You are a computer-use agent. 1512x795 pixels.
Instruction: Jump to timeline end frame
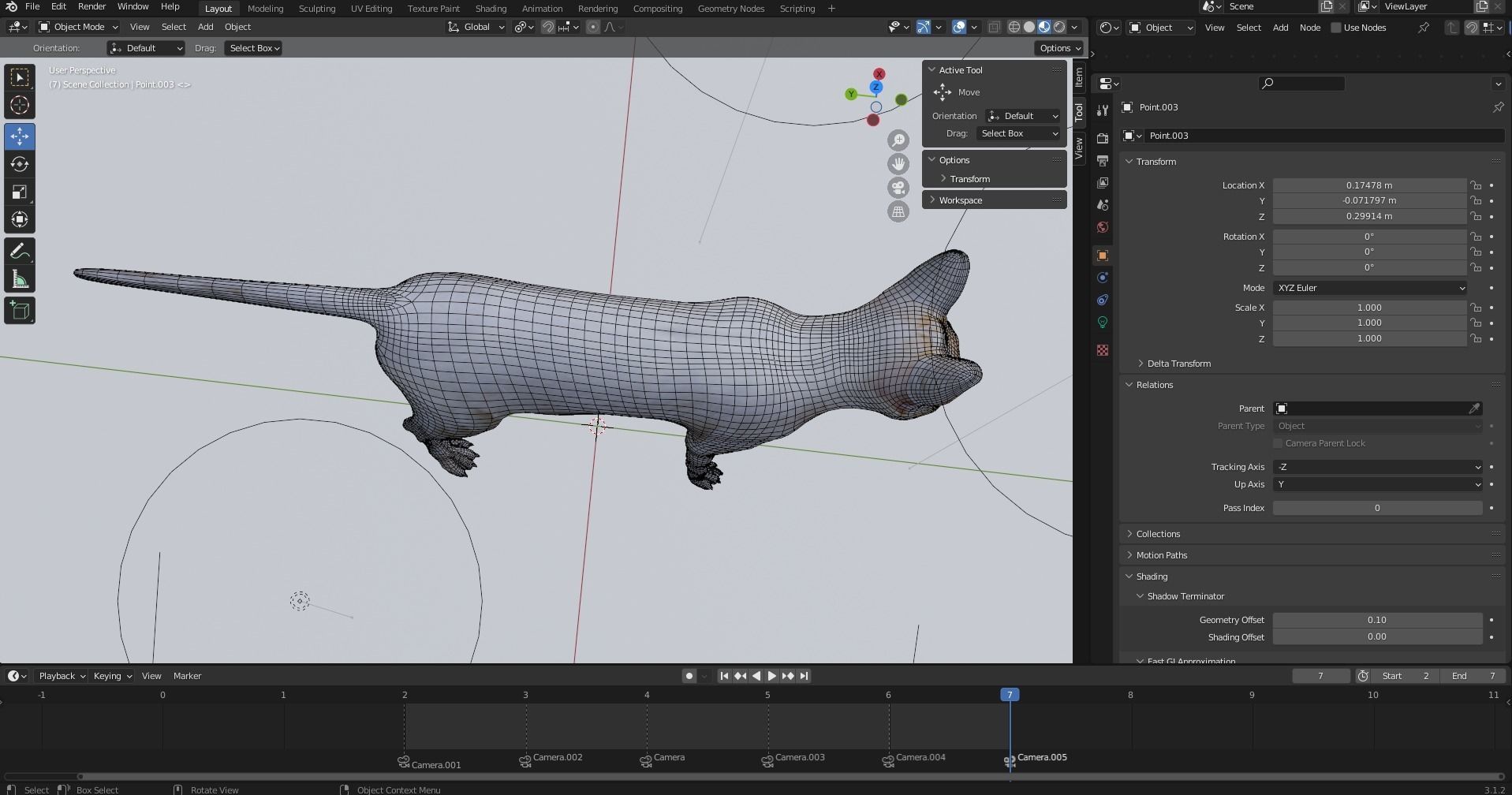804,676
